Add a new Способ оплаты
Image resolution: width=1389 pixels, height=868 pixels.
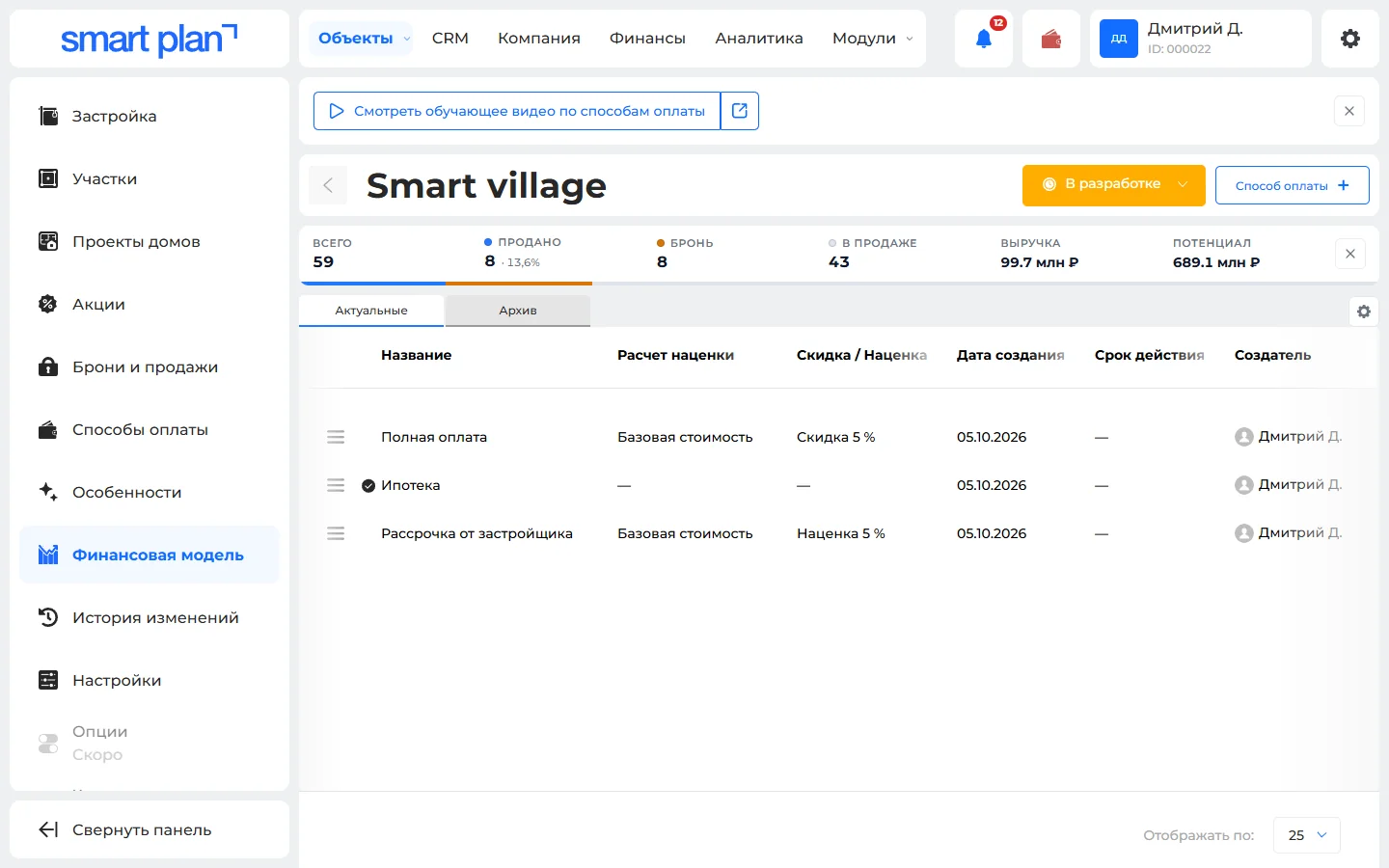pyautogui.click(x=1293, y=185)
